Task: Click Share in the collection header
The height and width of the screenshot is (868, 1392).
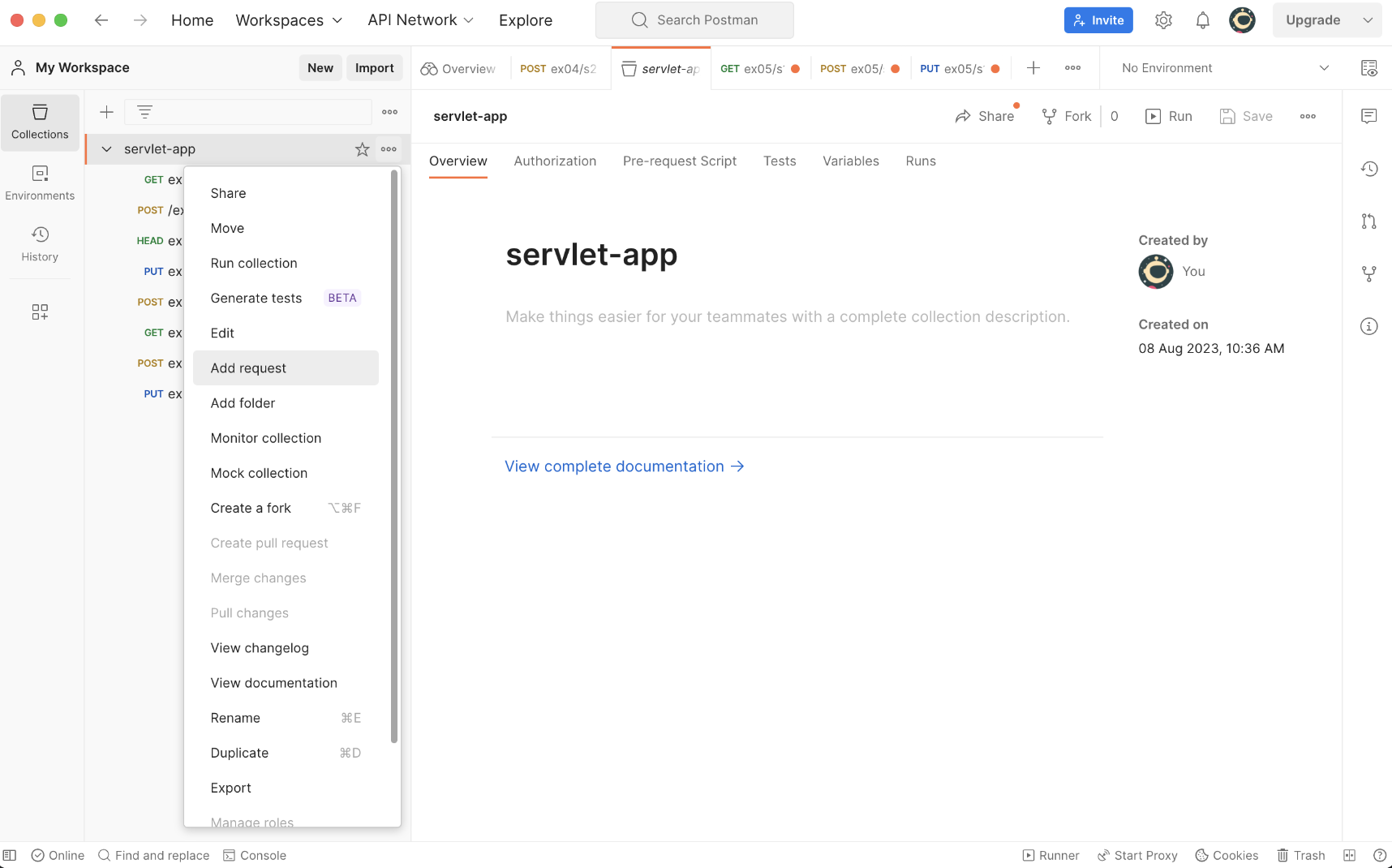Action: click(985, 116)
